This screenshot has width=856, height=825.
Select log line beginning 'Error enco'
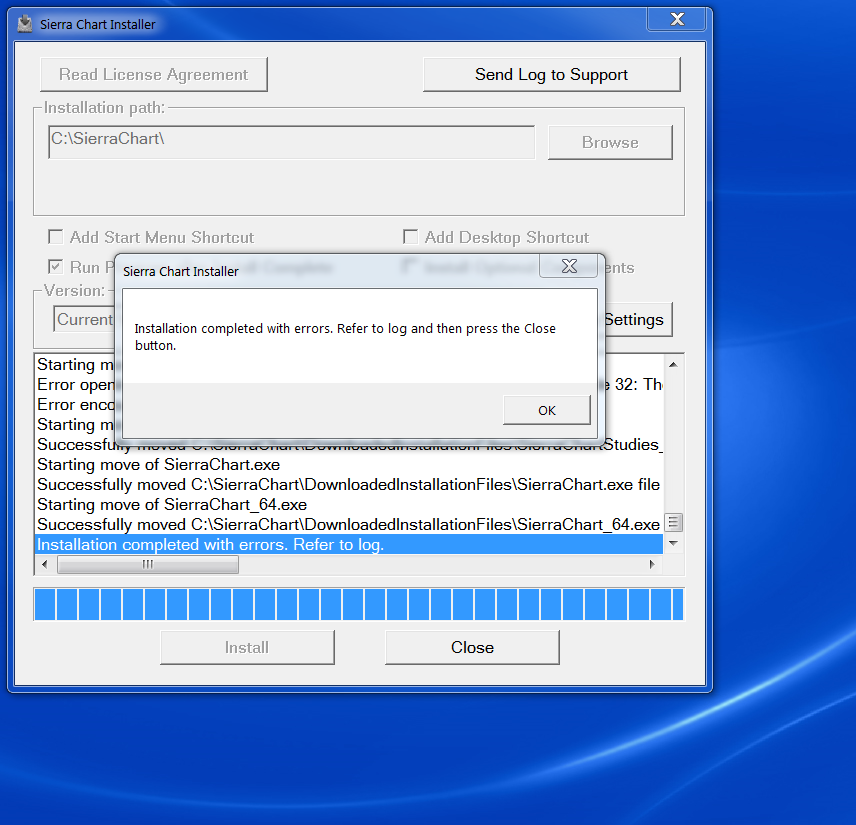(75, 405)
